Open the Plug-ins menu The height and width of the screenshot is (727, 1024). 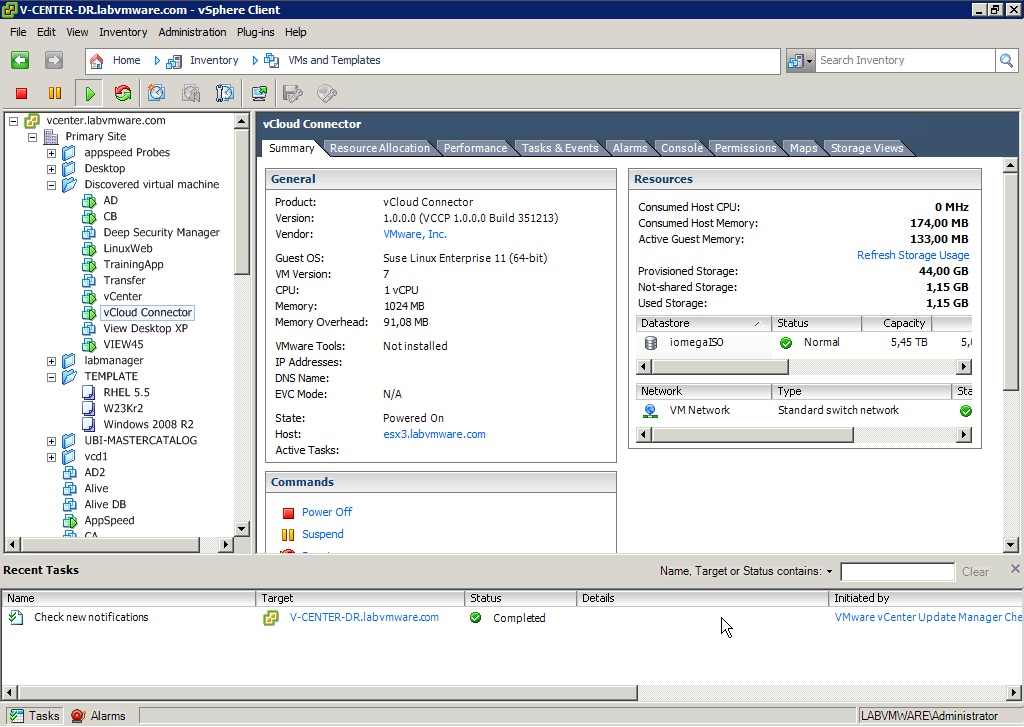pyautogui.click(x=255, y=32)
